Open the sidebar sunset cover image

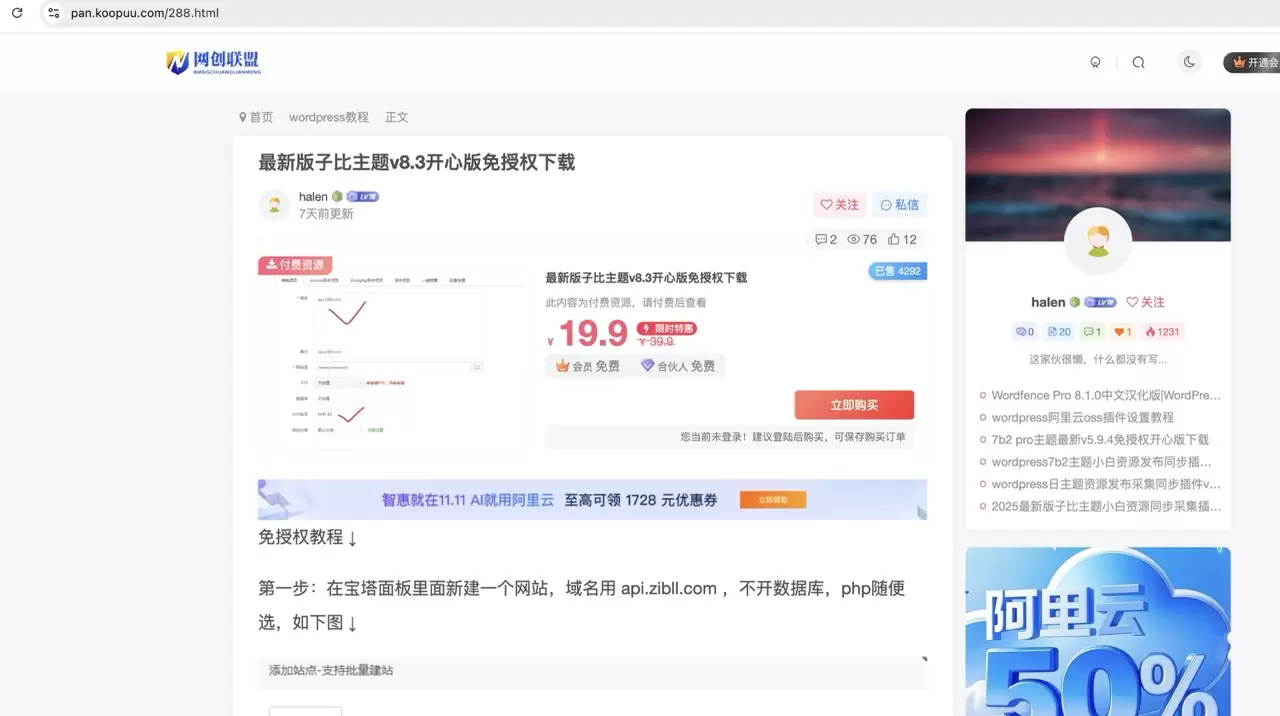1098,174
